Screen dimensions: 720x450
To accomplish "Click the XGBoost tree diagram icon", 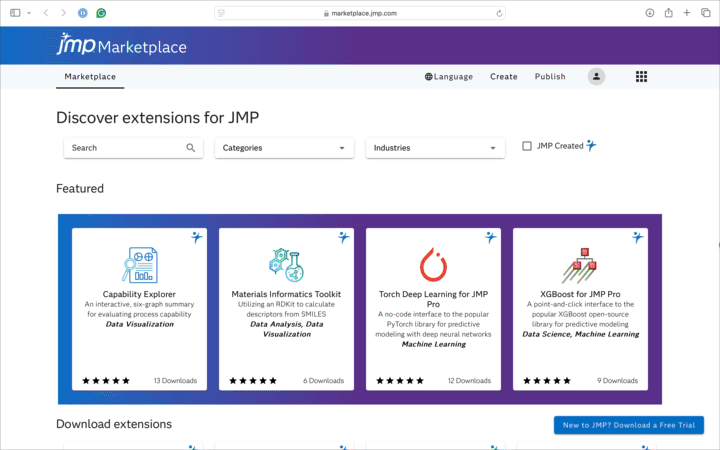I will tap(580, 264).
